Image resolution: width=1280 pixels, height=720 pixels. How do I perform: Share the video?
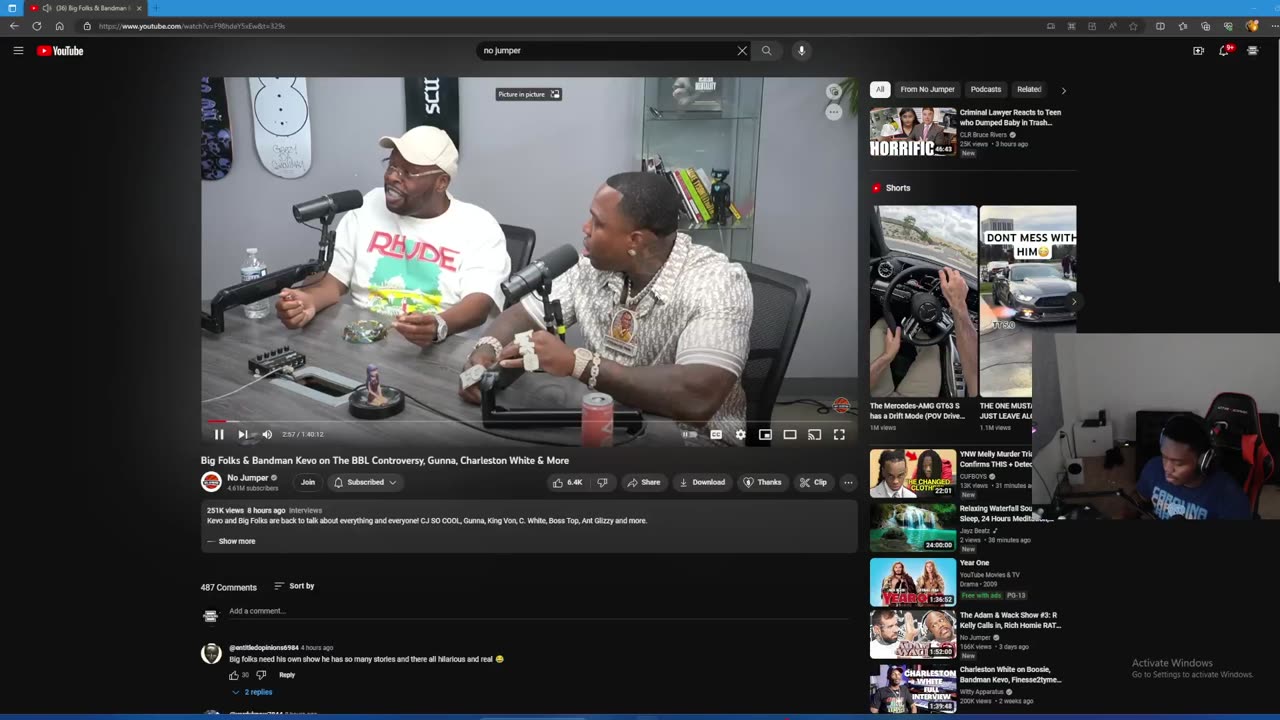point(643,482)
